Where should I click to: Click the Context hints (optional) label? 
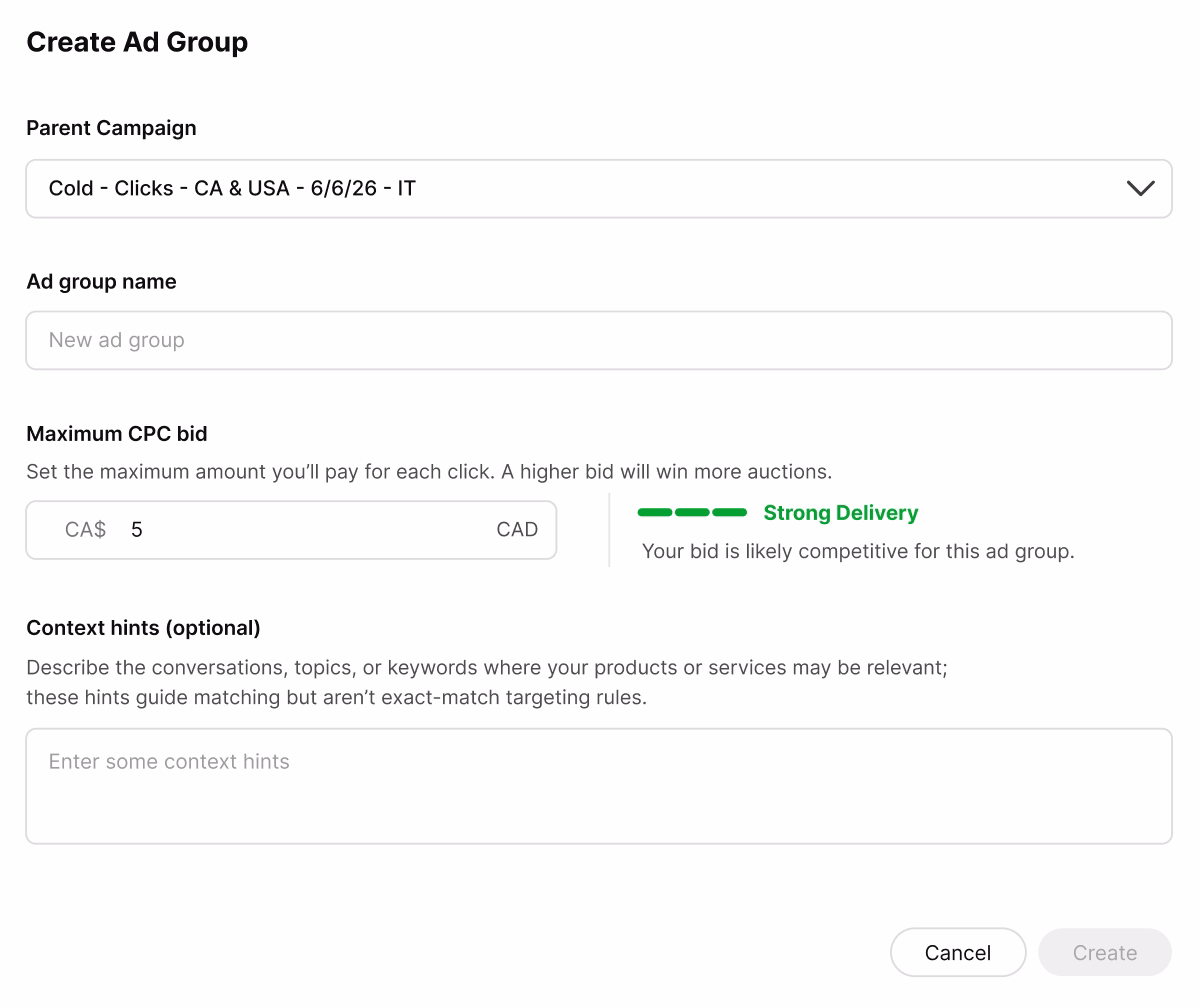point(143,628)
